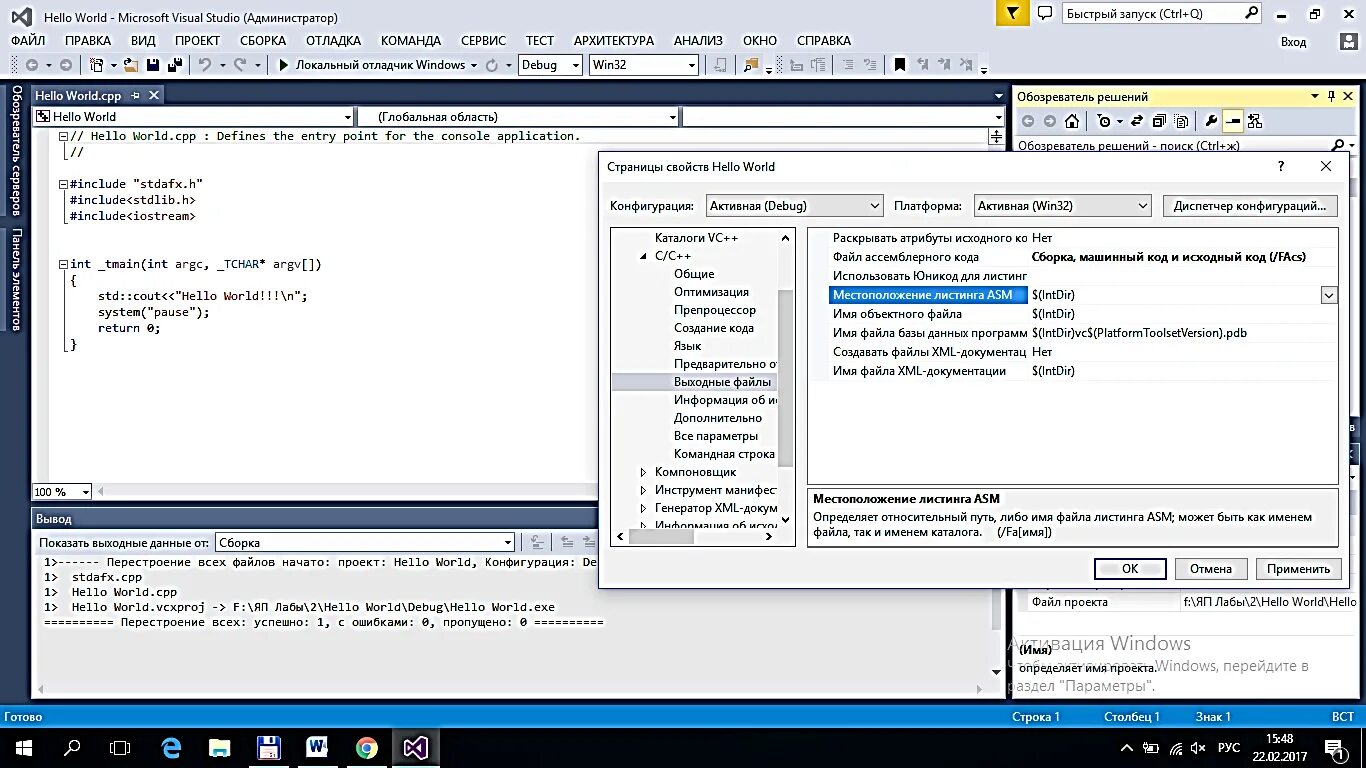Click the Navigate backward icon
Screen dimensions: 1366x768
click(31, 65)
